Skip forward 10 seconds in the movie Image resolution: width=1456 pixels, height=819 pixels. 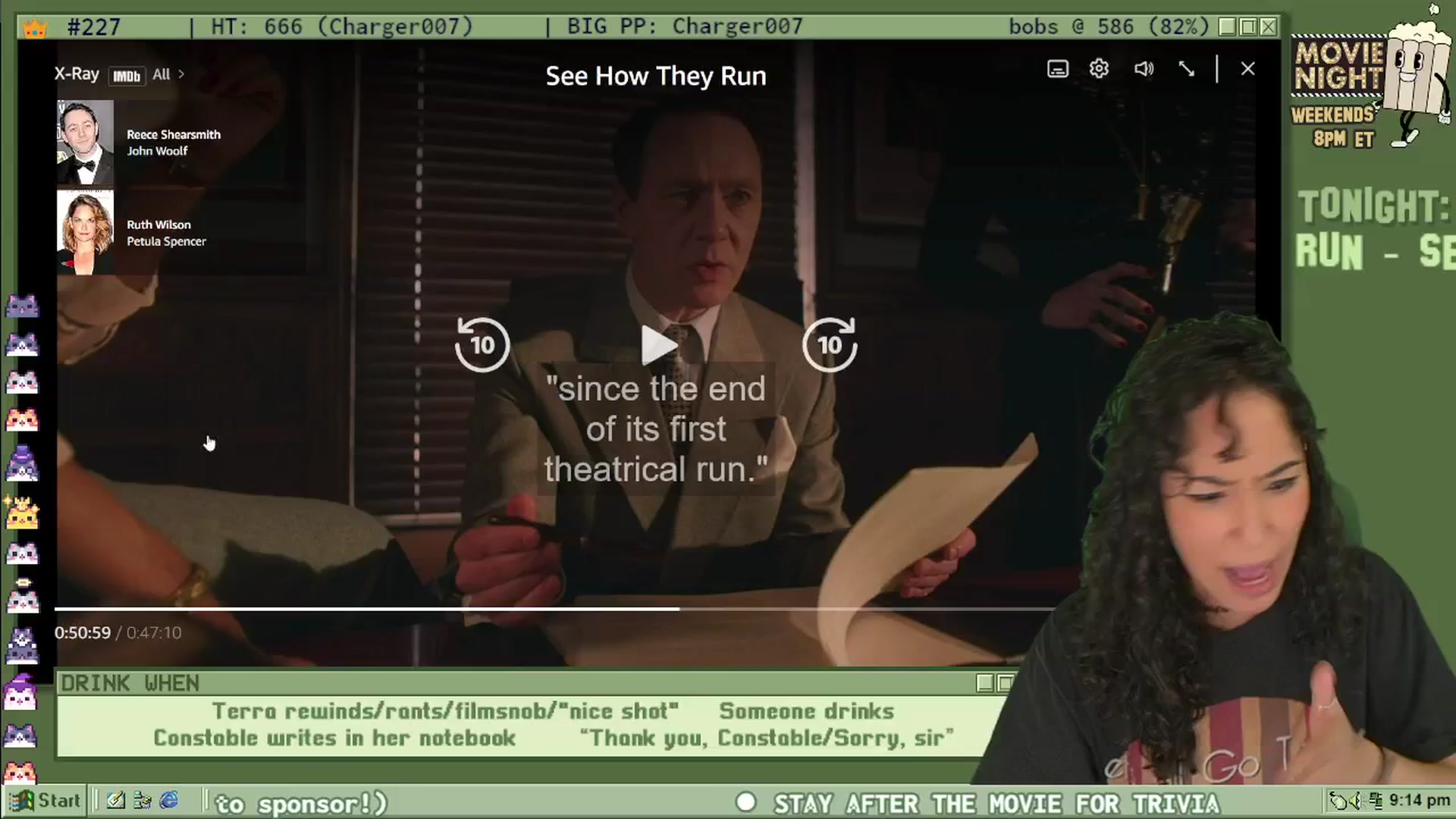830,345
